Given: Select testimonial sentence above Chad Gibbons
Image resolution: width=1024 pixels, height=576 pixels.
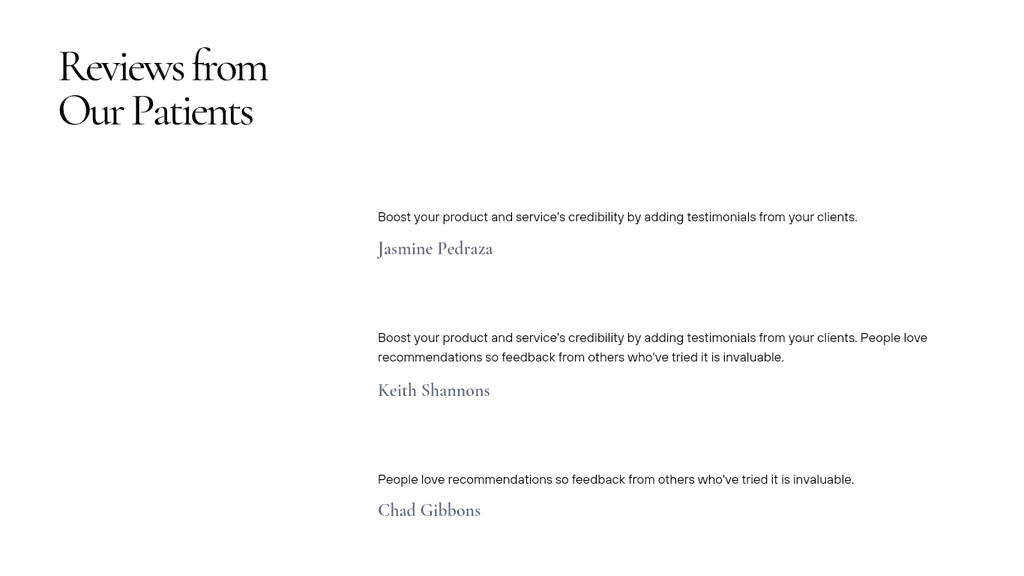Looking at the screenshot, I should pos(616,479).
